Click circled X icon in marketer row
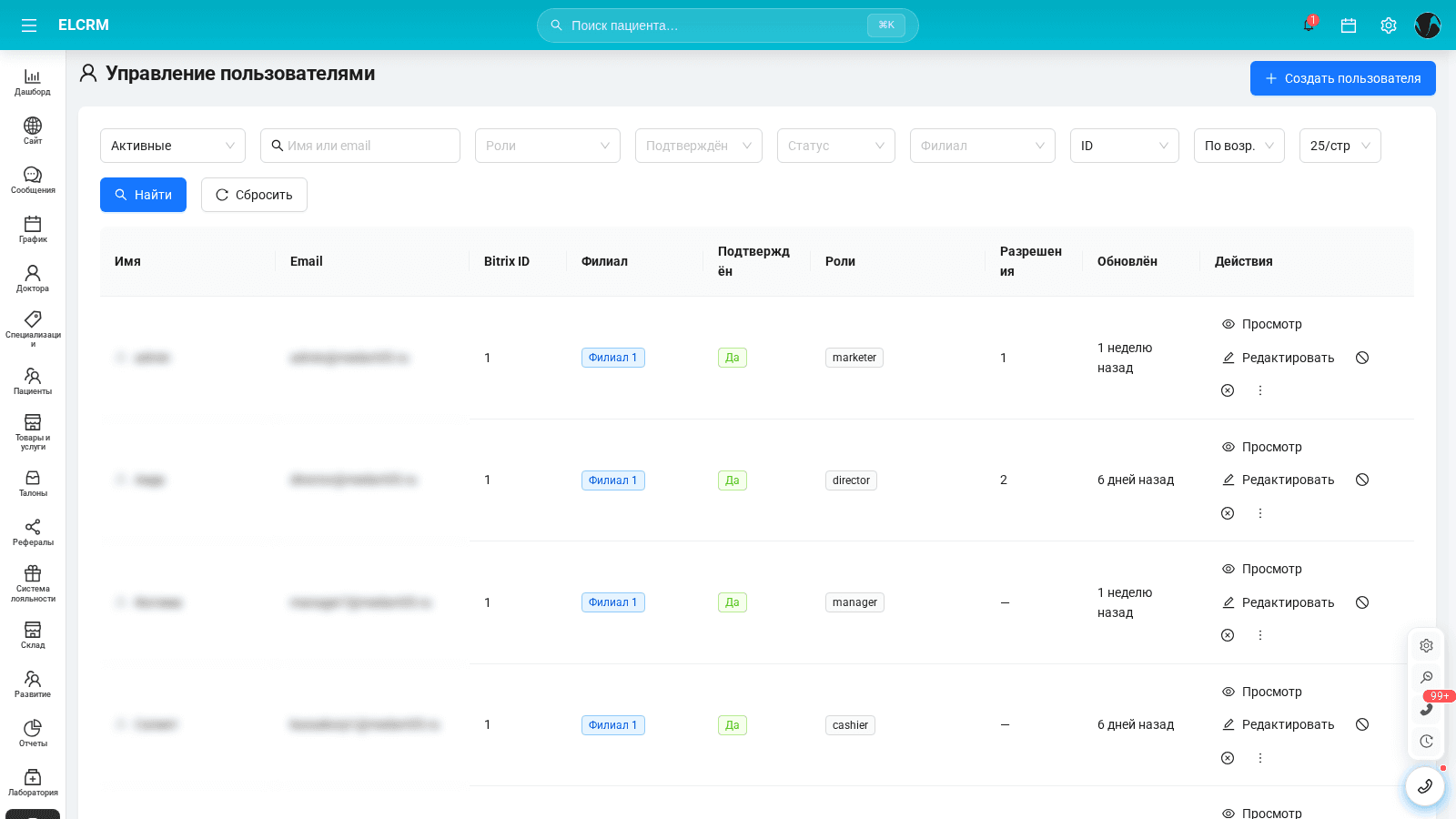The width and height of the screenshot is (1456, 819). pyautogui.click(x=1228, y=390)
